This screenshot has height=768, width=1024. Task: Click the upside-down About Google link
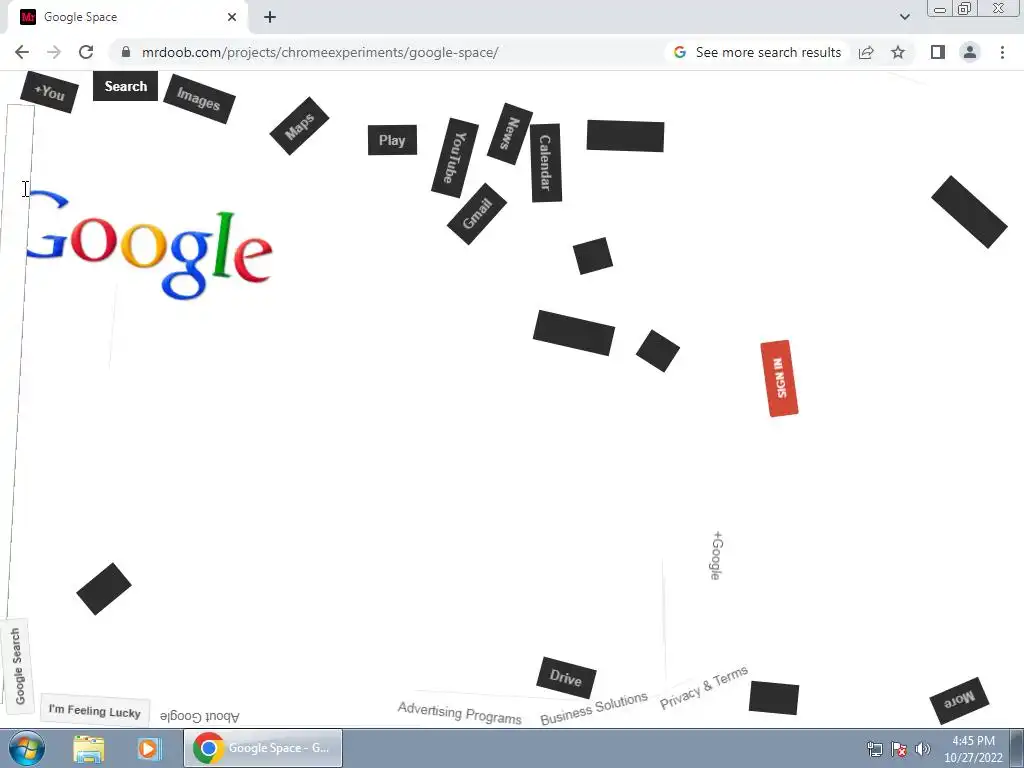pos(200,716)
